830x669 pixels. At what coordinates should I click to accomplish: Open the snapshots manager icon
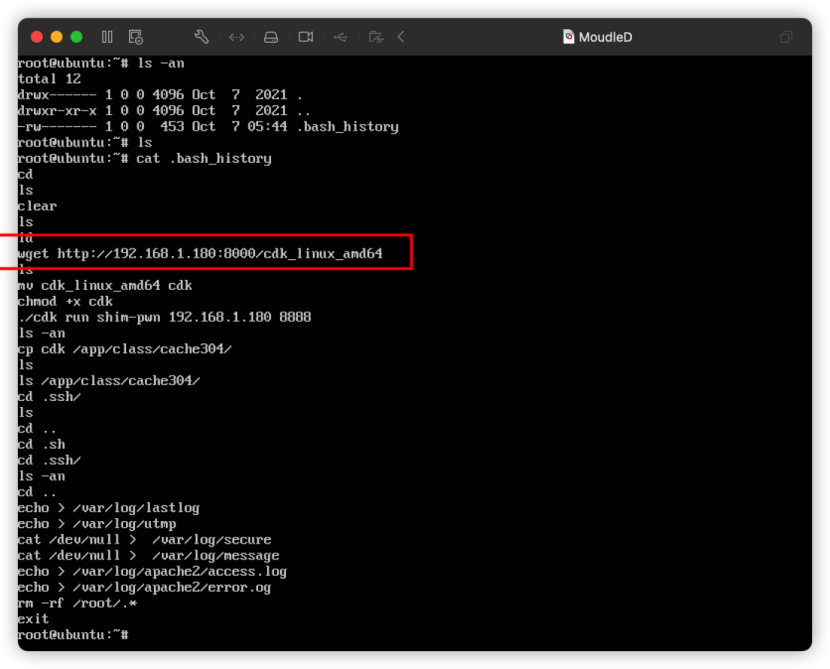point(136,37)
